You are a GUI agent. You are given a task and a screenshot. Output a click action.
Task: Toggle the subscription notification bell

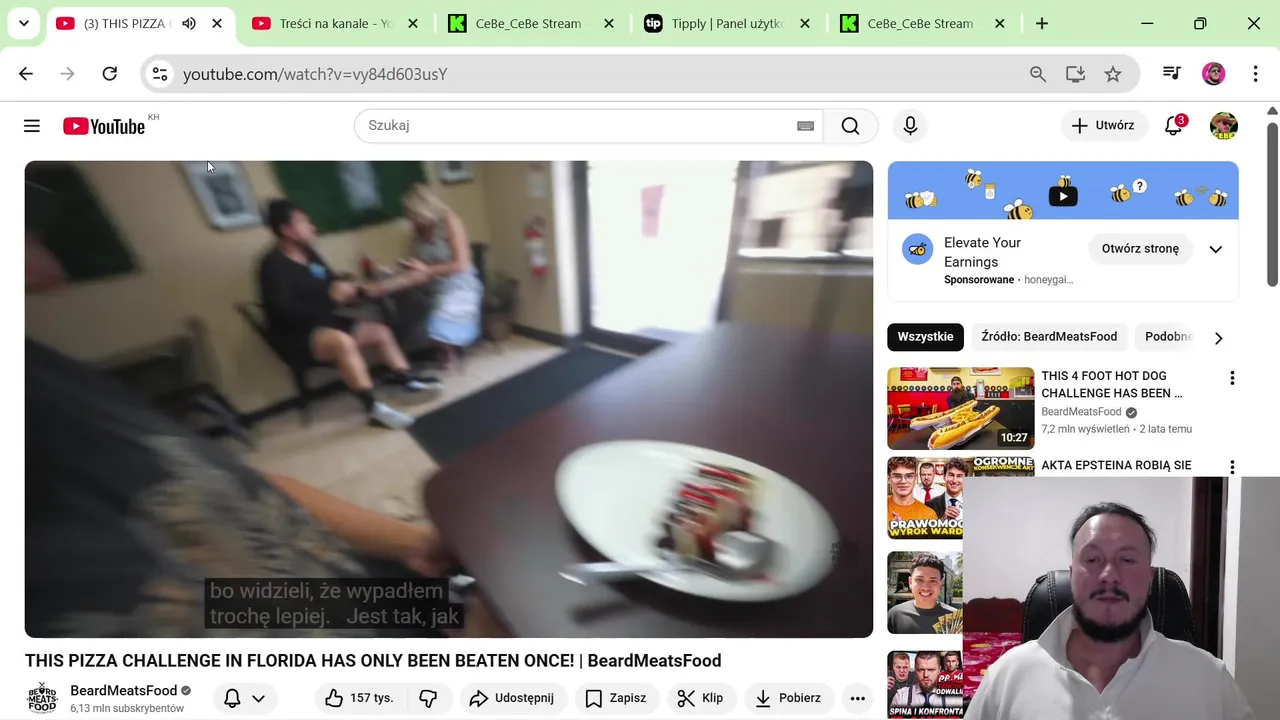point(232,698)
